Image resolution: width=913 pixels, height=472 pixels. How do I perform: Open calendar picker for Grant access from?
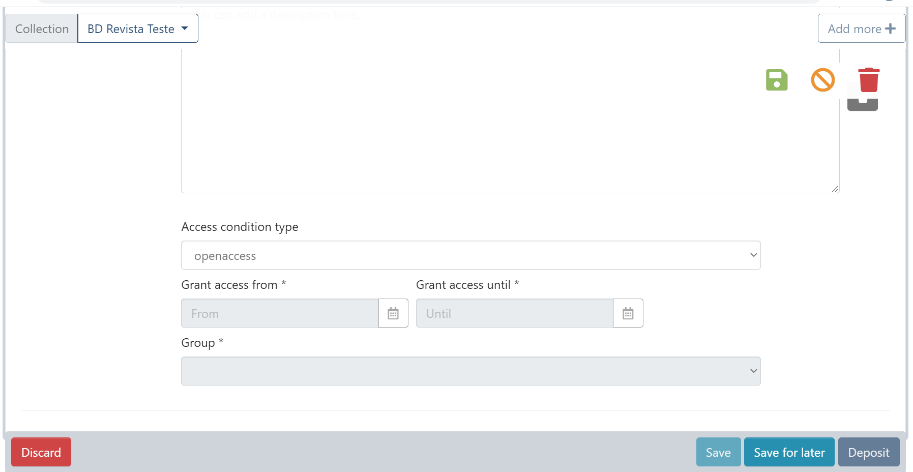pos(393,313)
